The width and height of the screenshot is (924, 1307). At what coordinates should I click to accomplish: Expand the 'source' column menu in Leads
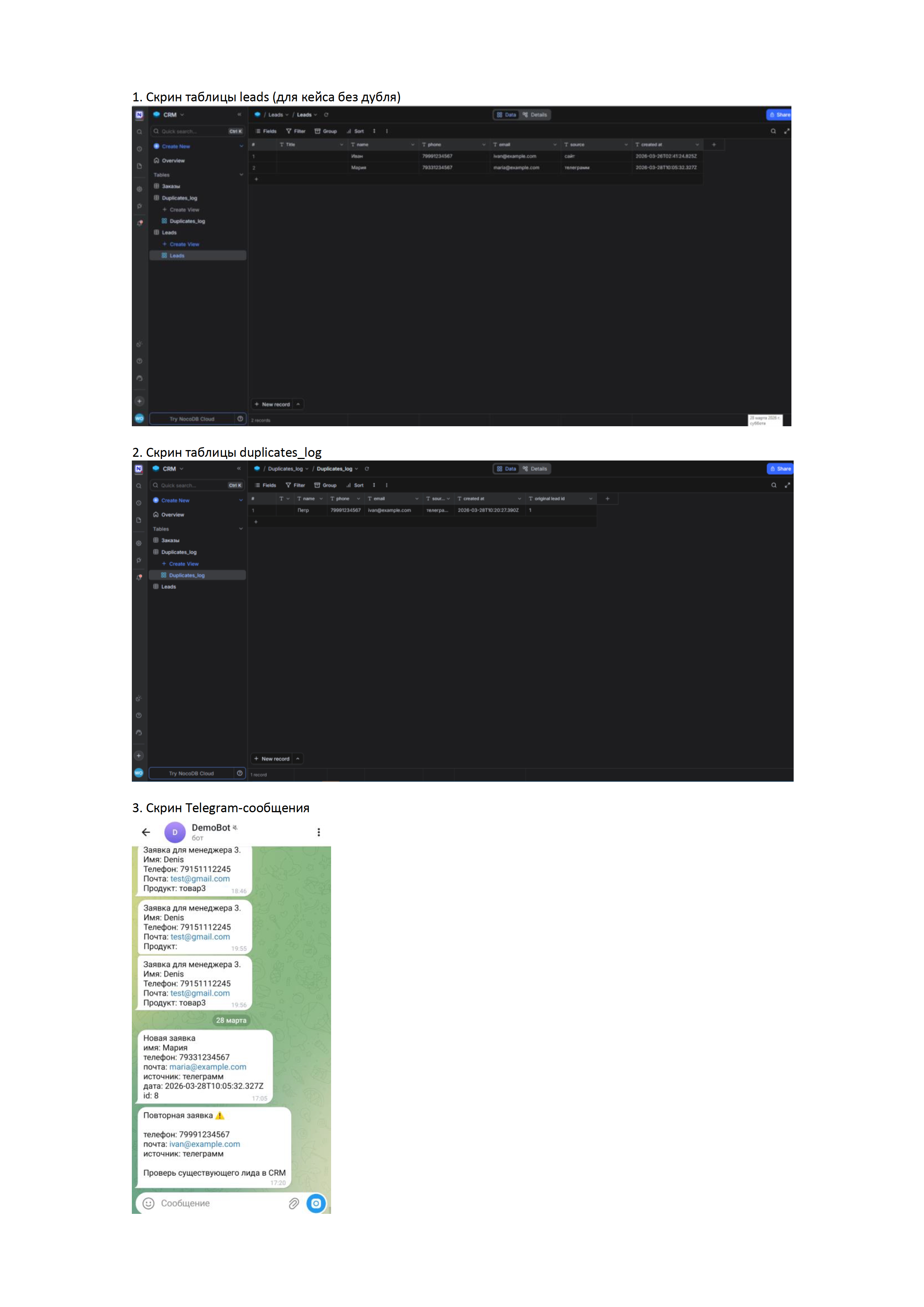tap(626, 145)
